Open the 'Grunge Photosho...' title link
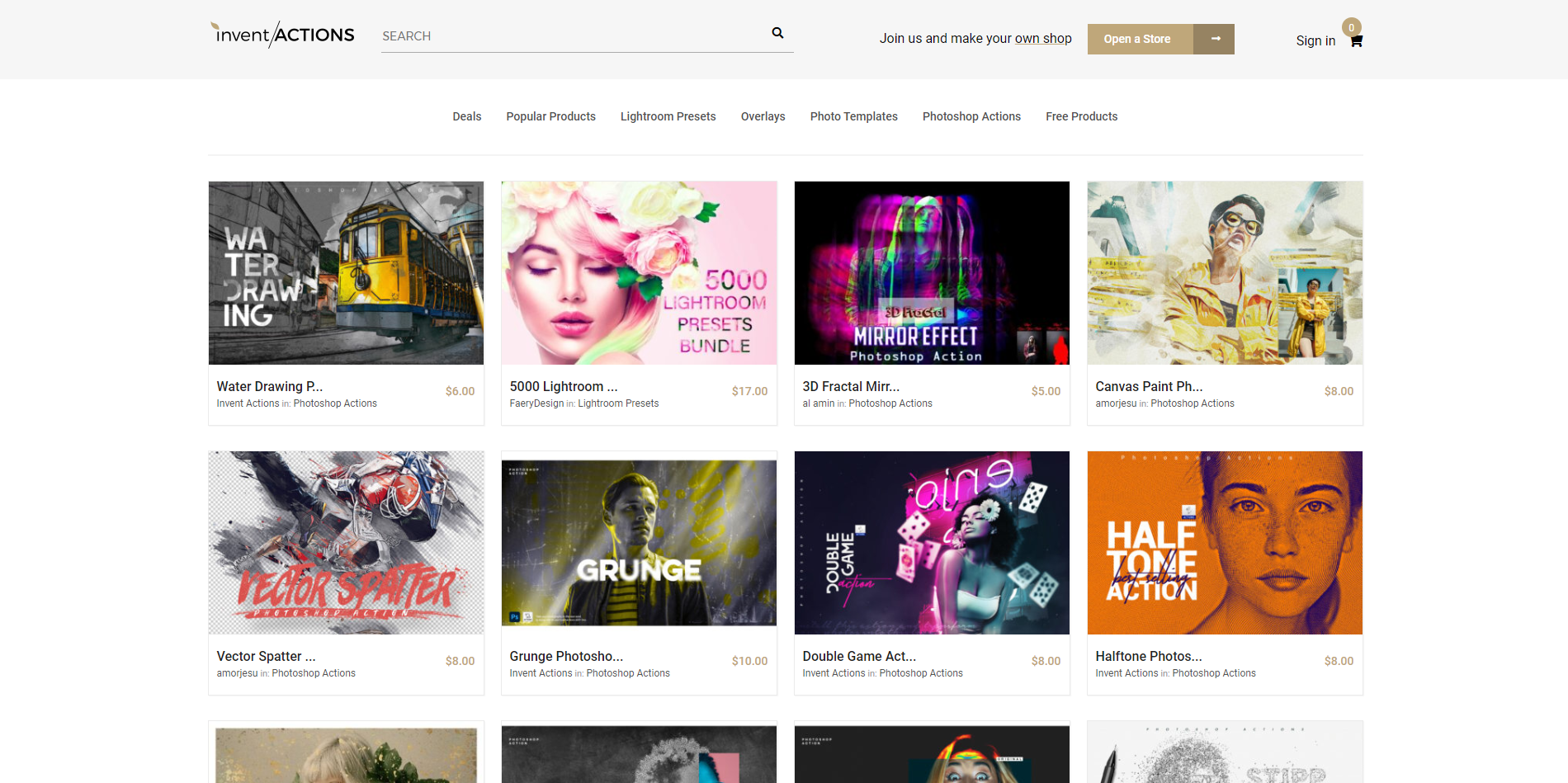 (566, 656)
